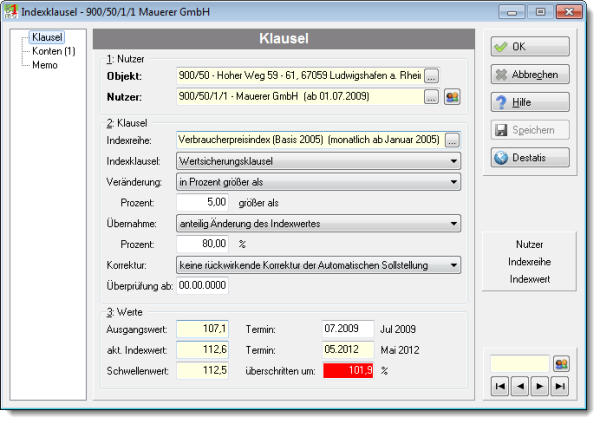Expand the Übernahme dropdown
Viewport: 600px width, 423px height.
454,224
